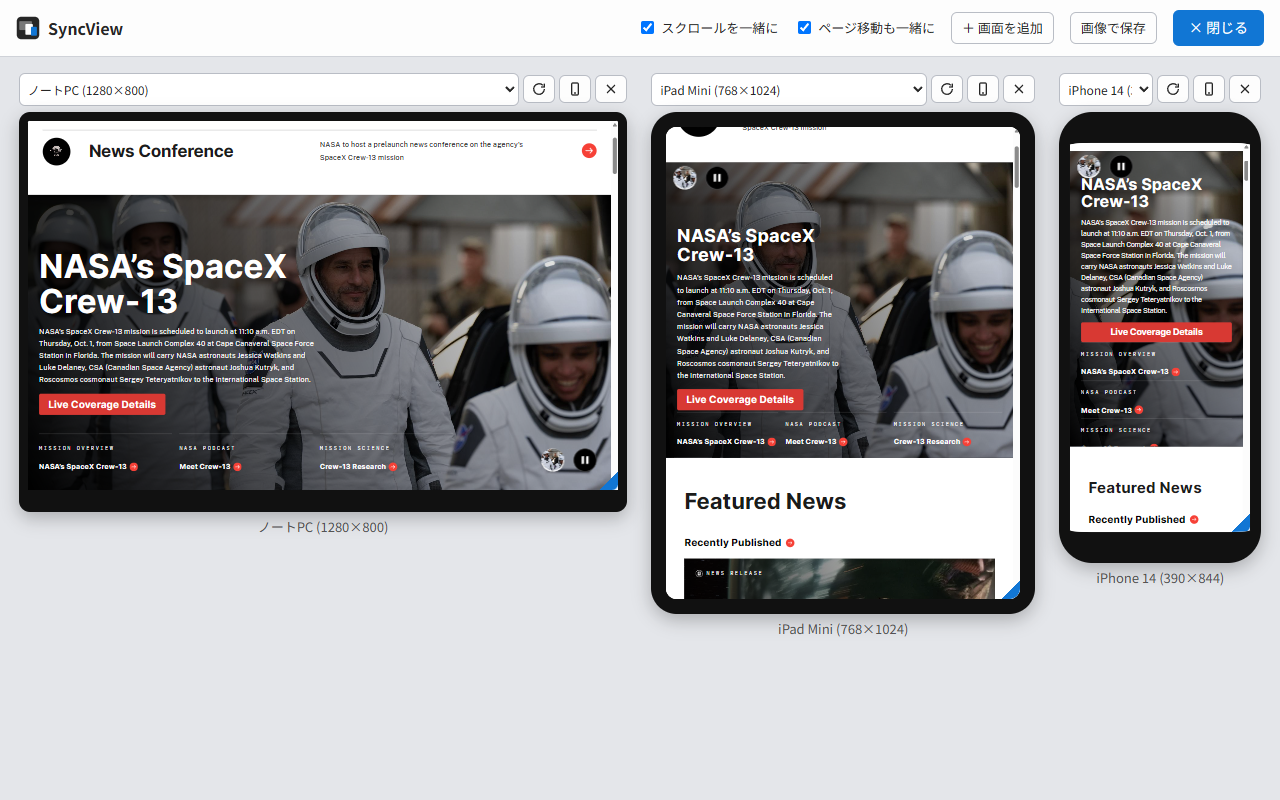Click resize handle of ノートPC pane

611,483
